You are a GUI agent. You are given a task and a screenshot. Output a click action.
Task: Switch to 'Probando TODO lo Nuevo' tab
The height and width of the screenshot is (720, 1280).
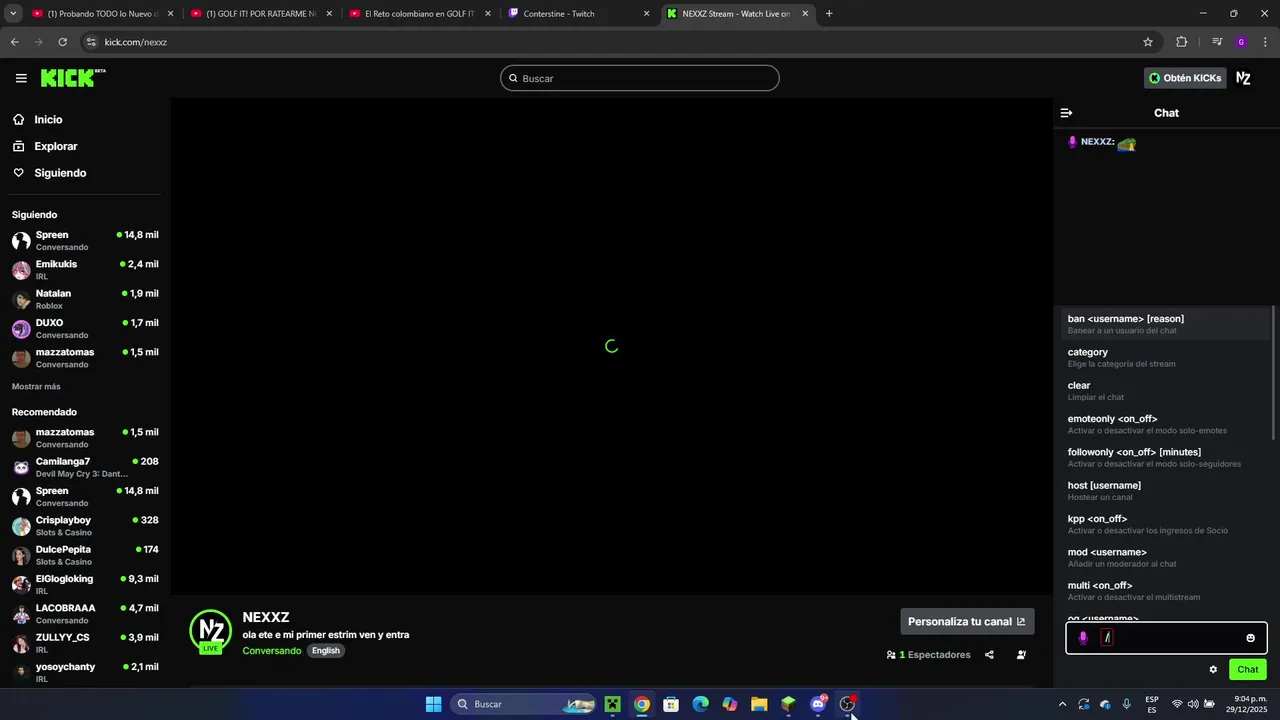click(102, 14)
